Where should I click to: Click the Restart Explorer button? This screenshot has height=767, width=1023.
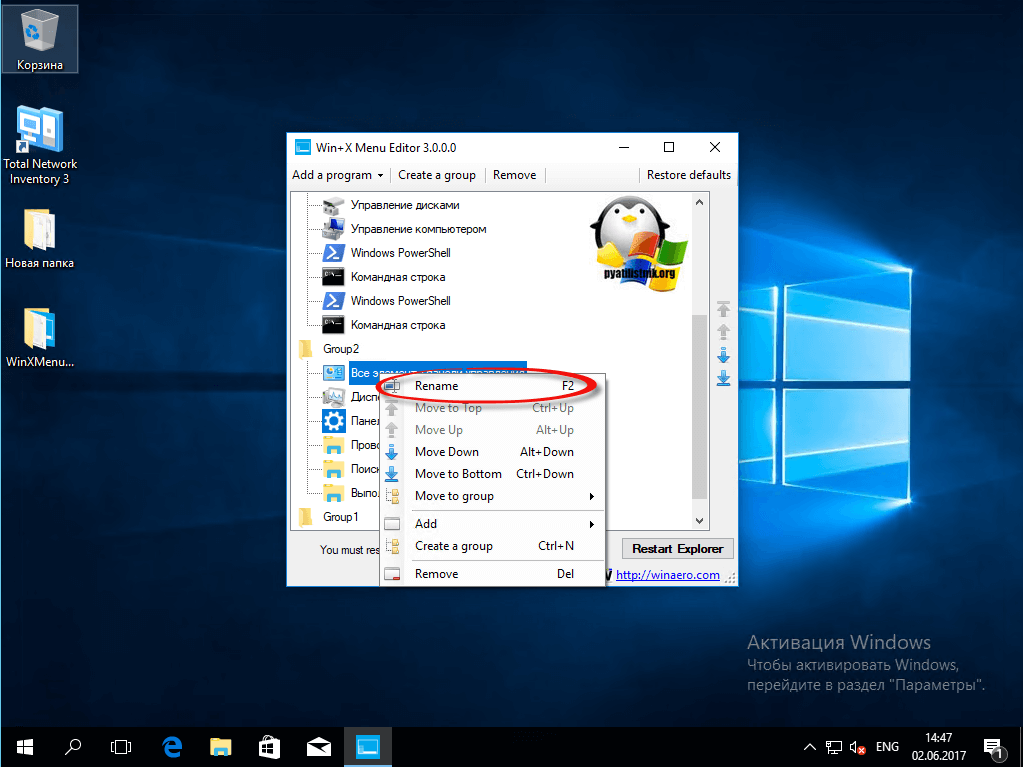(677, 549)
